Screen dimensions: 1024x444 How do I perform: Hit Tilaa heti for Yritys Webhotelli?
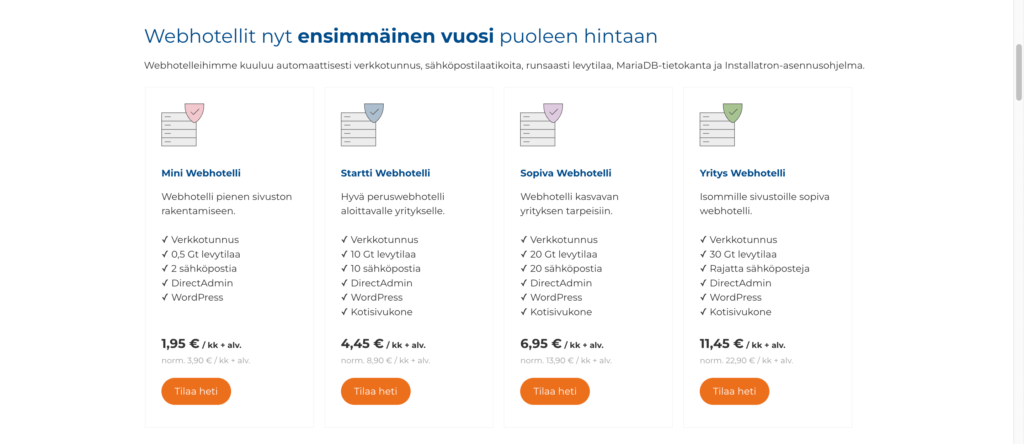pos(734,391)
